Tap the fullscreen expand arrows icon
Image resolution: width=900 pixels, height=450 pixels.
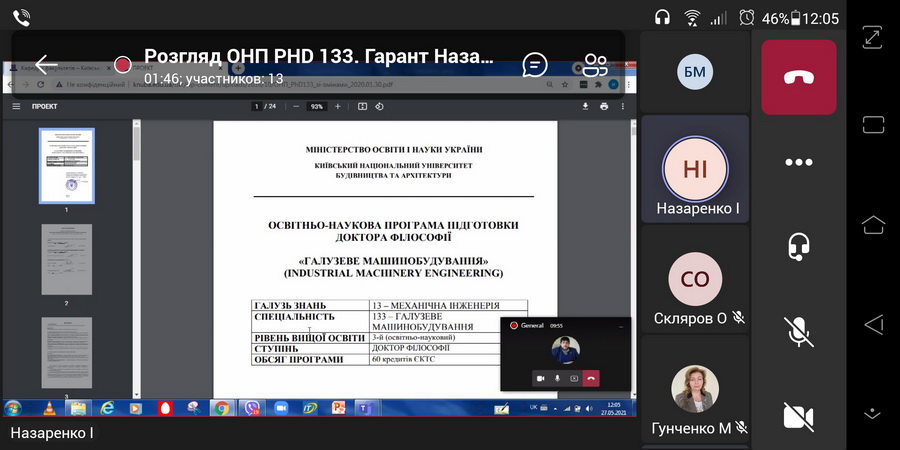click(x=872, y=36)
